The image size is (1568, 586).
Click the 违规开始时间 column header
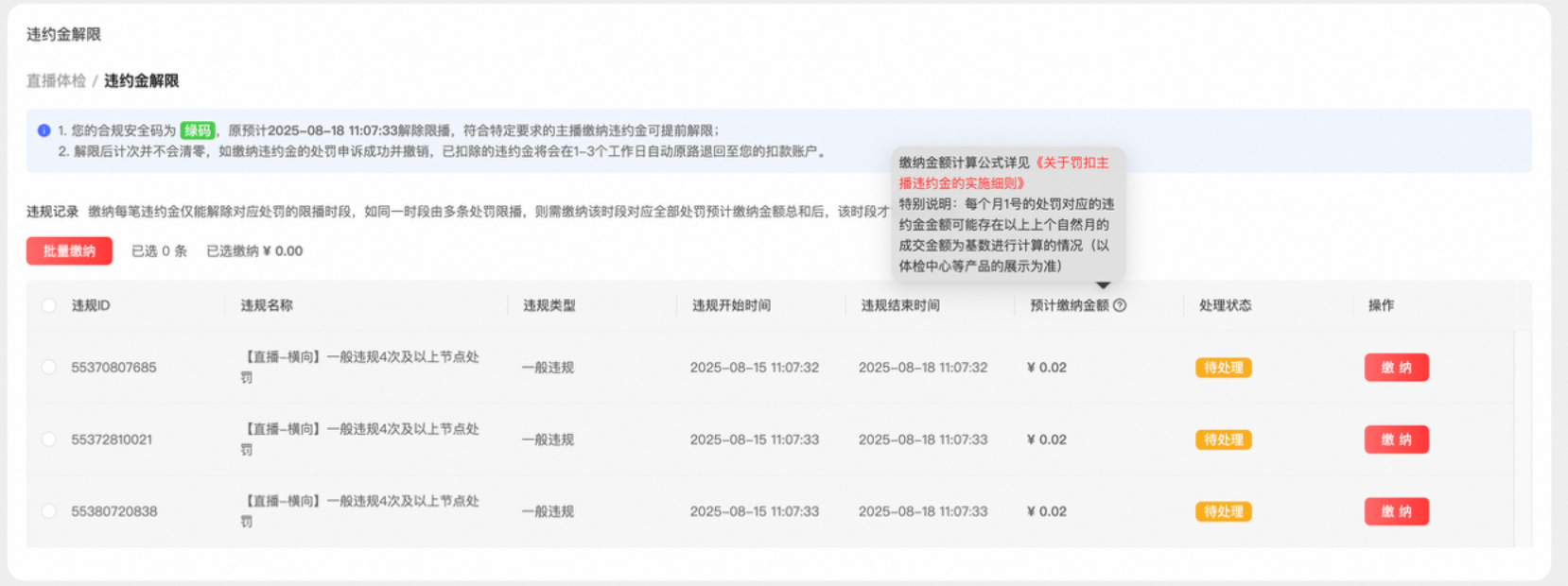pyautogui.click(x=731, y=305)
